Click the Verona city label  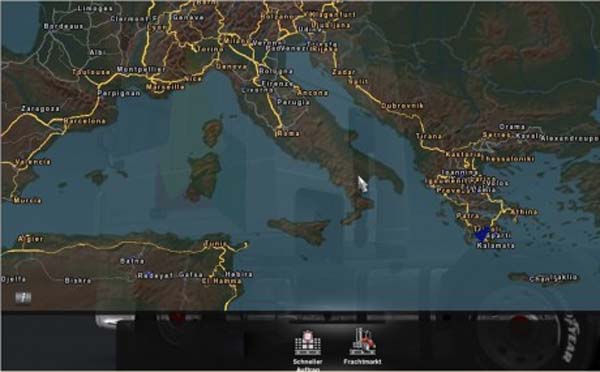266,43
